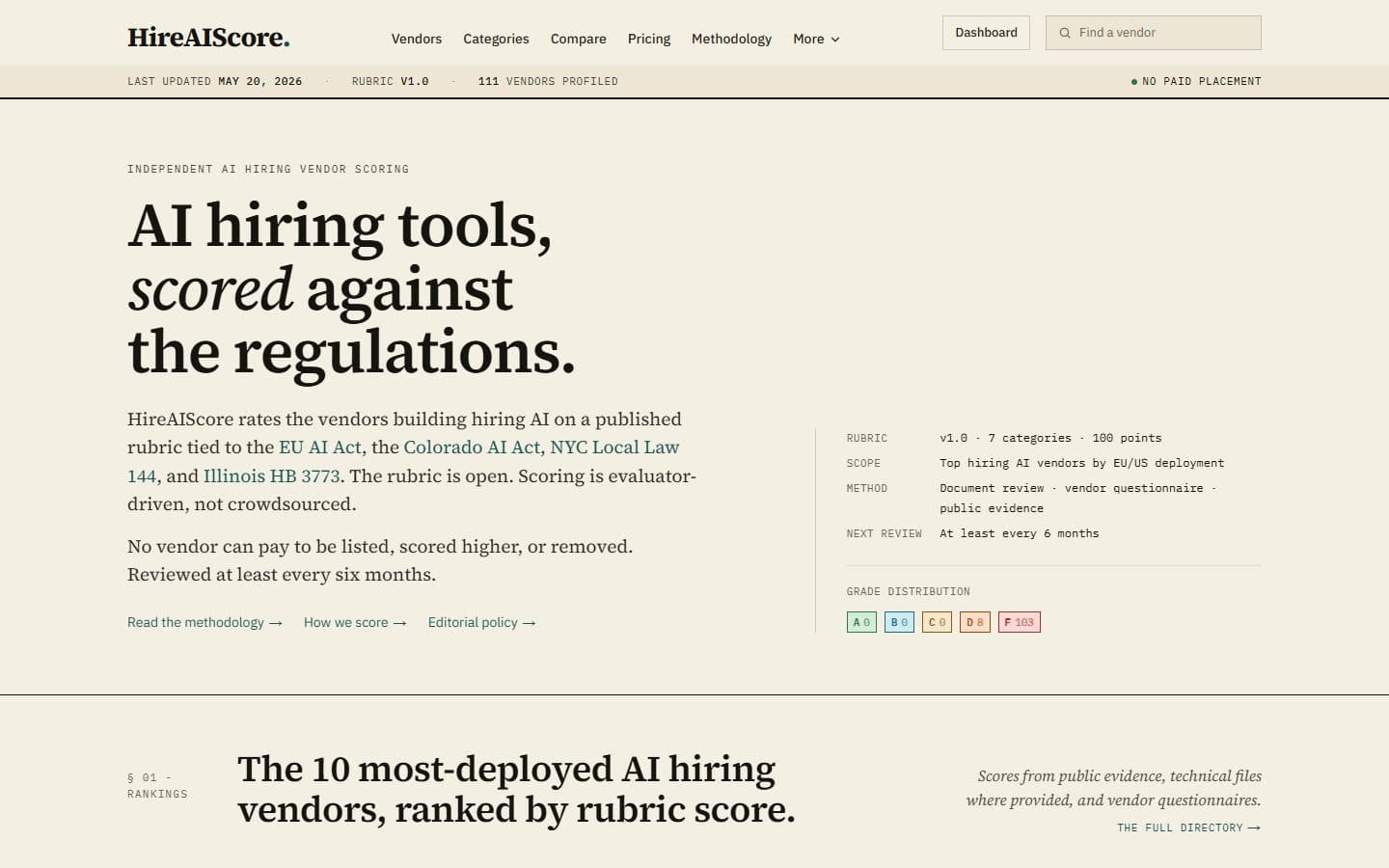Click the '§ 01 - Rankings' section label
Viewport: 1389px width, 868px height.
(157, 785)
